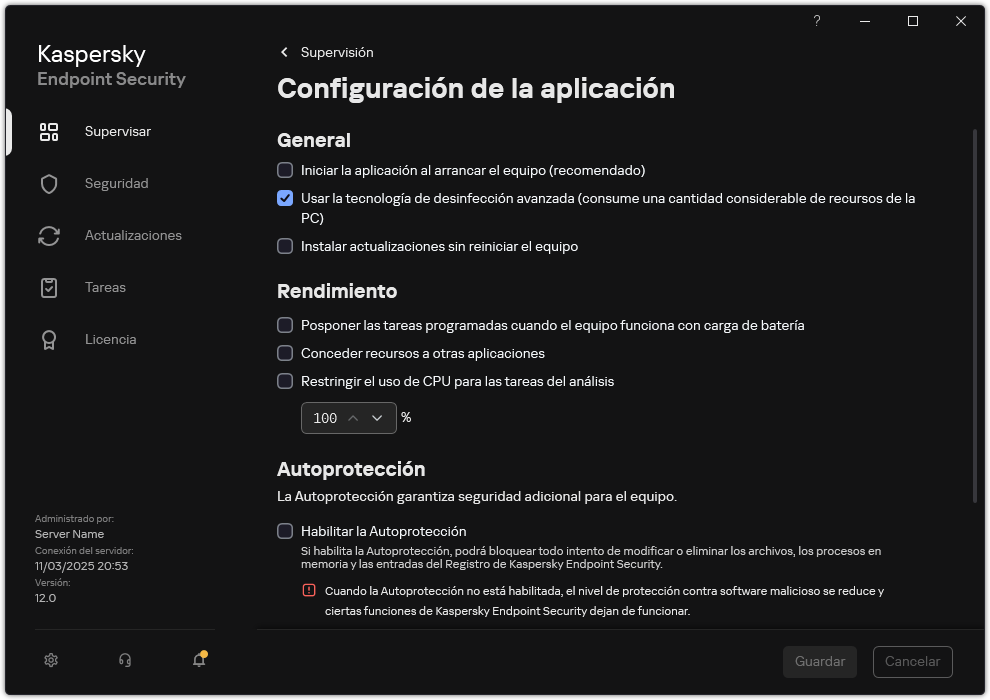Click the Kaspersky Endpoint Security logo
The image size is (990, 700).
[x=110, y=65]
